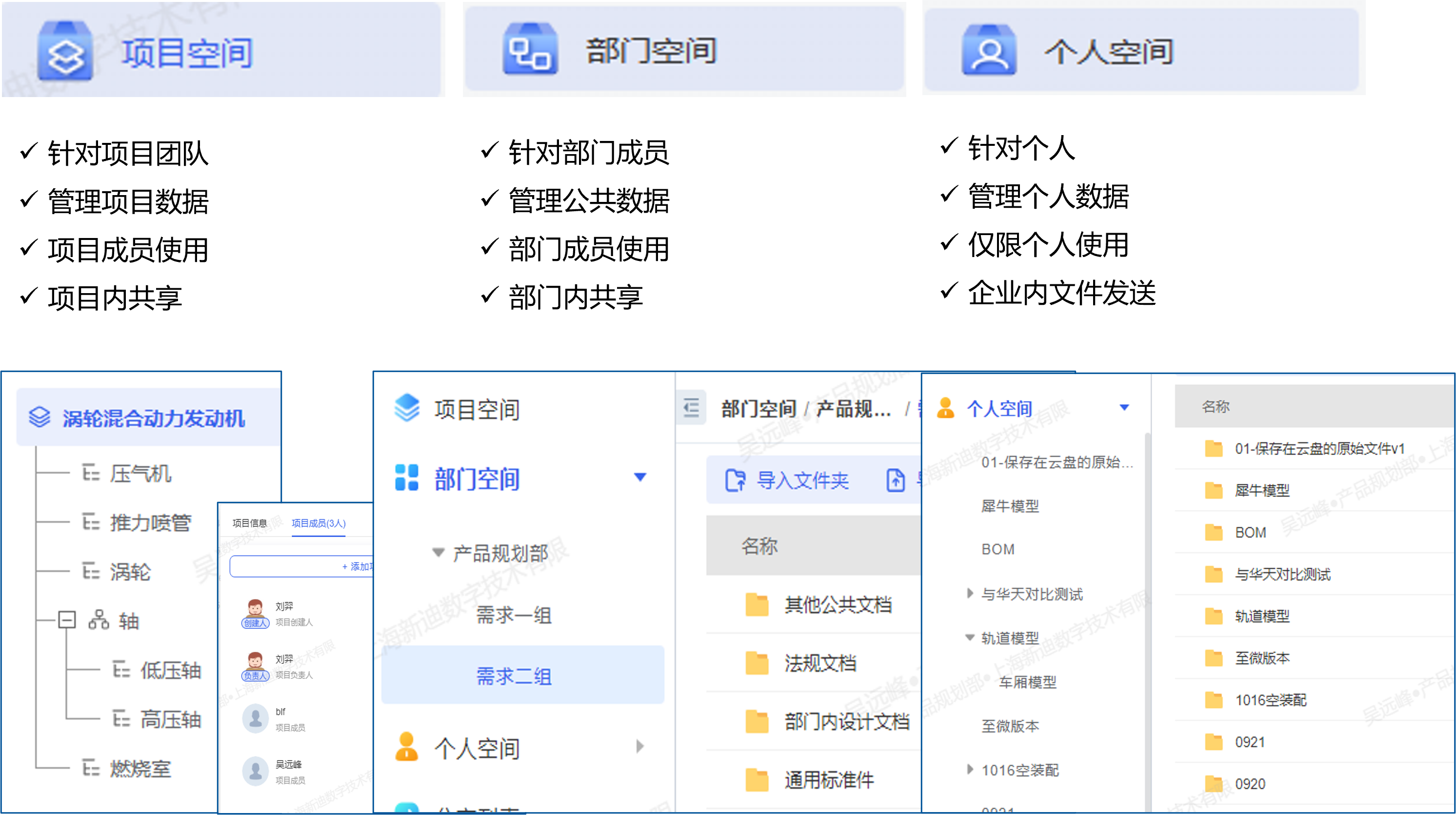Click the blue grid icon of 部门空间
The width and height of the screenshot is (1456, 815).
point(406,477)
